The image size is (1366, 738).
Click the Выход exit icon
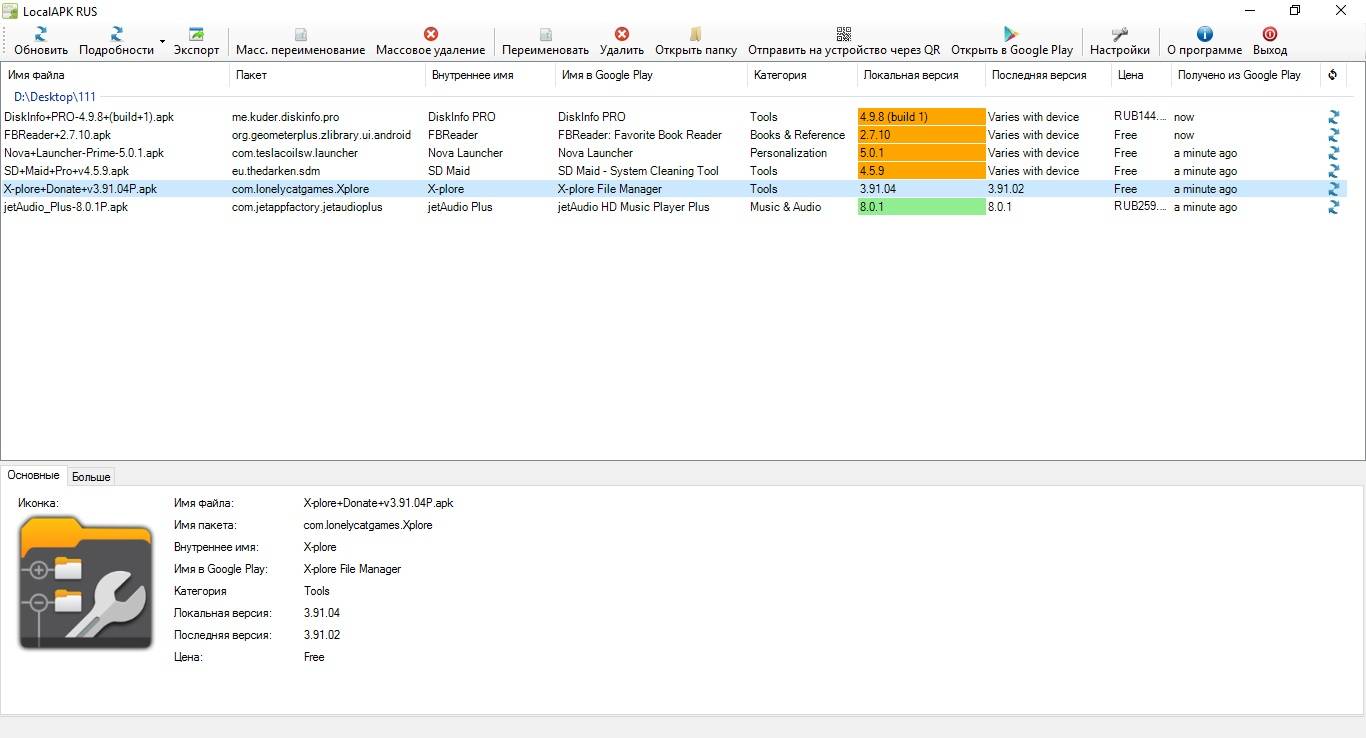coord(1270,34)
